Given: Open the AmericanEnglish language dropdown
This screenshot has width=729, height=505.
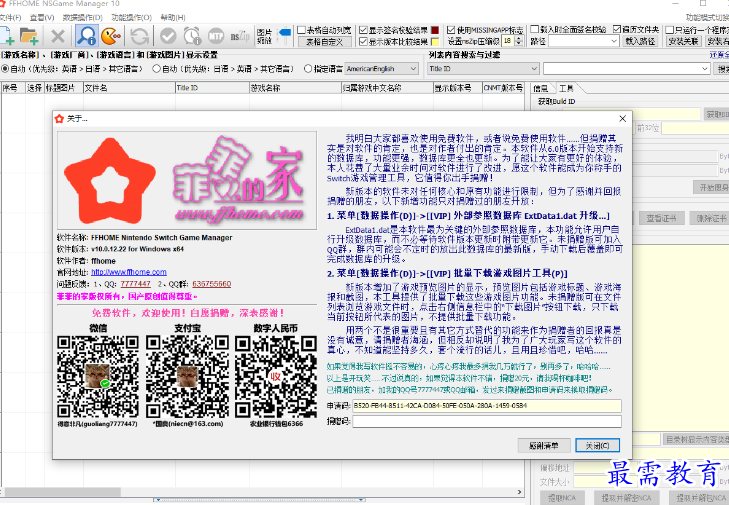Looking at the screenshot, I should coord(381,69).
